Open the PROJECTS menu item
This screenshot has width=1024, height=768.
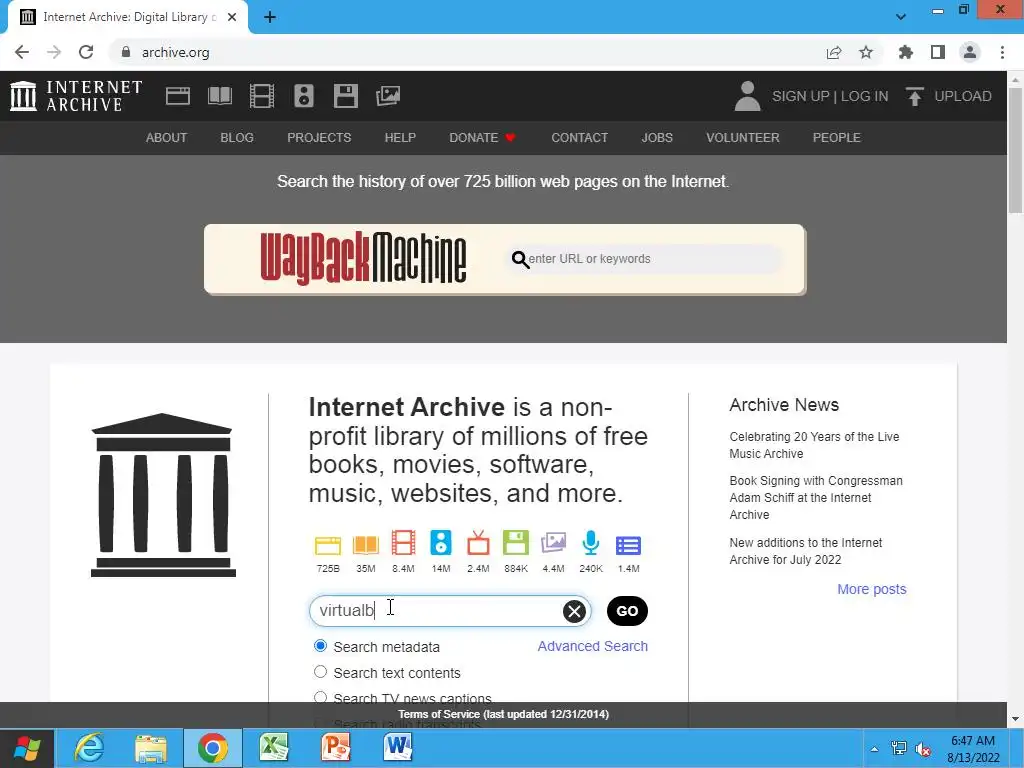coord(319,138)
